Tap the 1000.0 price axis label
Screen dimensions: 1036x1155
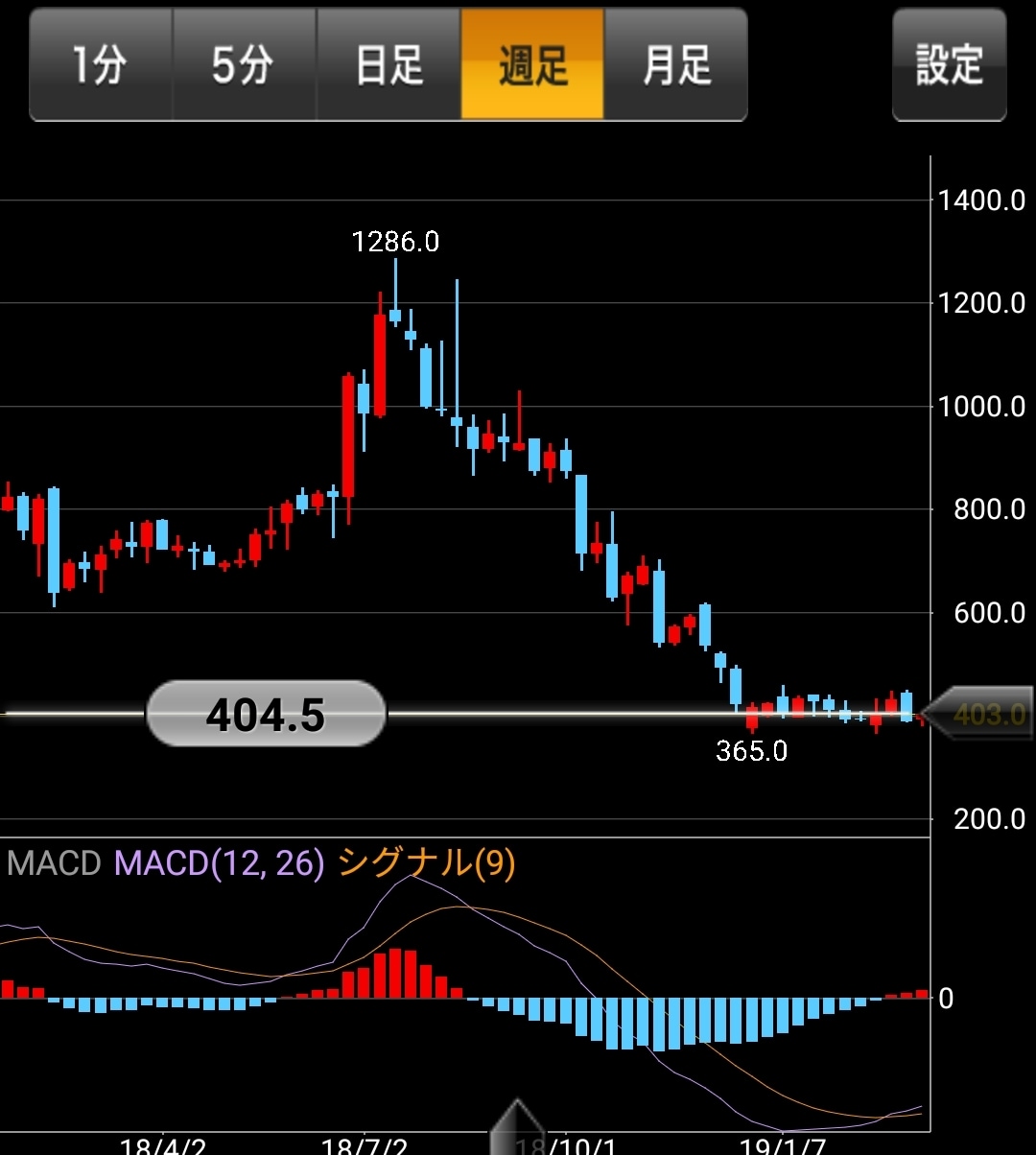tap(981, 407)
